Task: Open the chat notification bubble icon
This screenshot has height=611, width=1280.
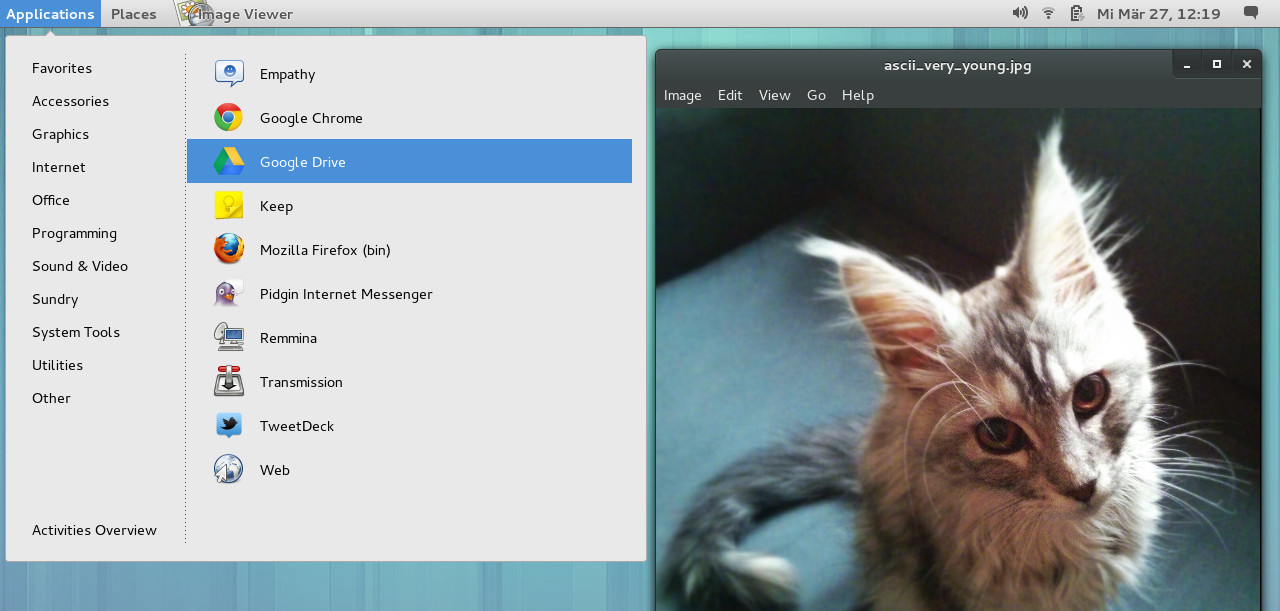Action: point(1251,13)
